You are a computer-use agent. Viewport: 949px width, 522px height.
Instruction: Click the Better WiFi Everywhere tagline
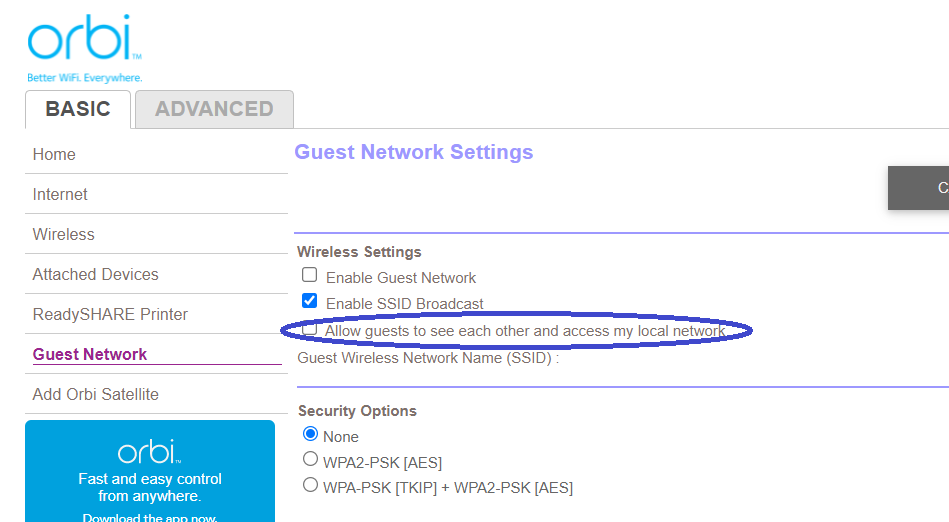[85, 78]
